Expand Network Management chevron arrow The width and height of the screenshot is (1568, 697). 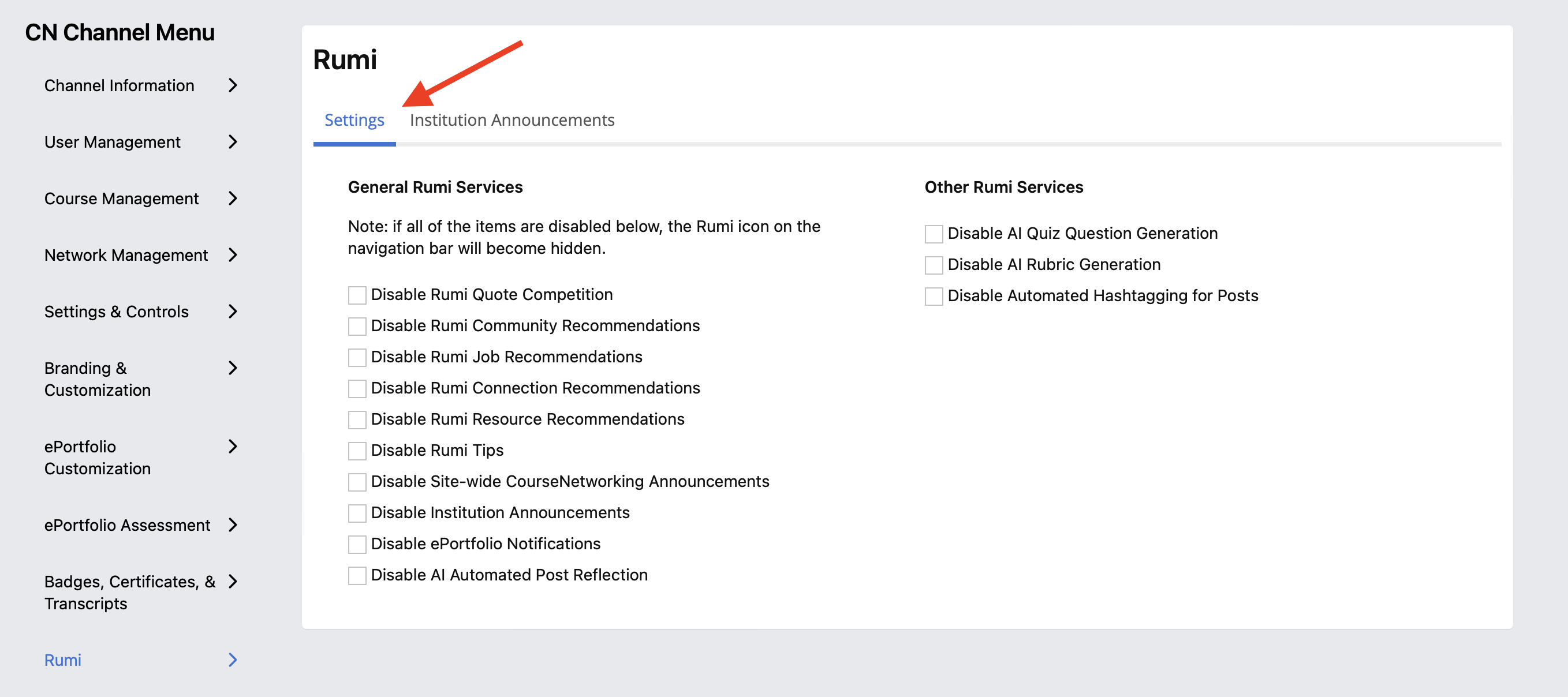233,255
